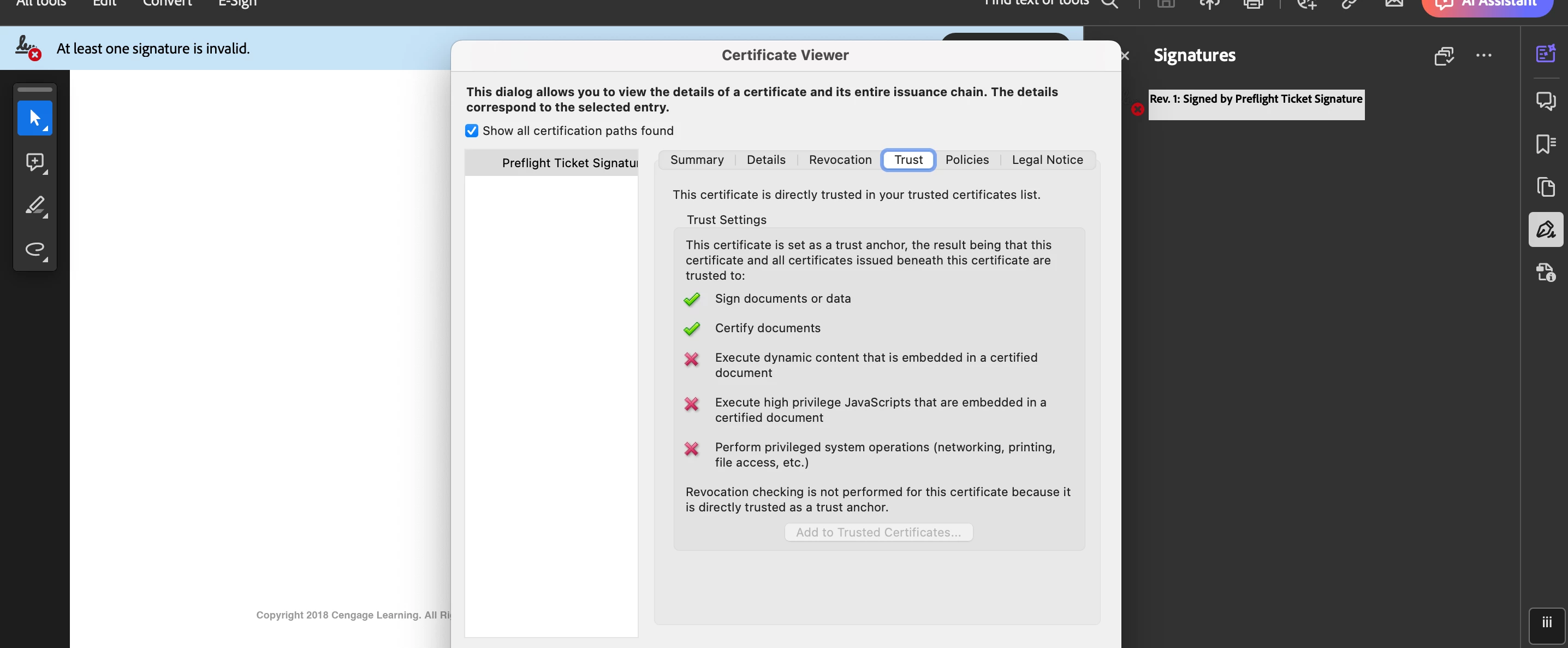Select the highlight pen tool
Screen dimensions: 1568x648
[35, 206]
